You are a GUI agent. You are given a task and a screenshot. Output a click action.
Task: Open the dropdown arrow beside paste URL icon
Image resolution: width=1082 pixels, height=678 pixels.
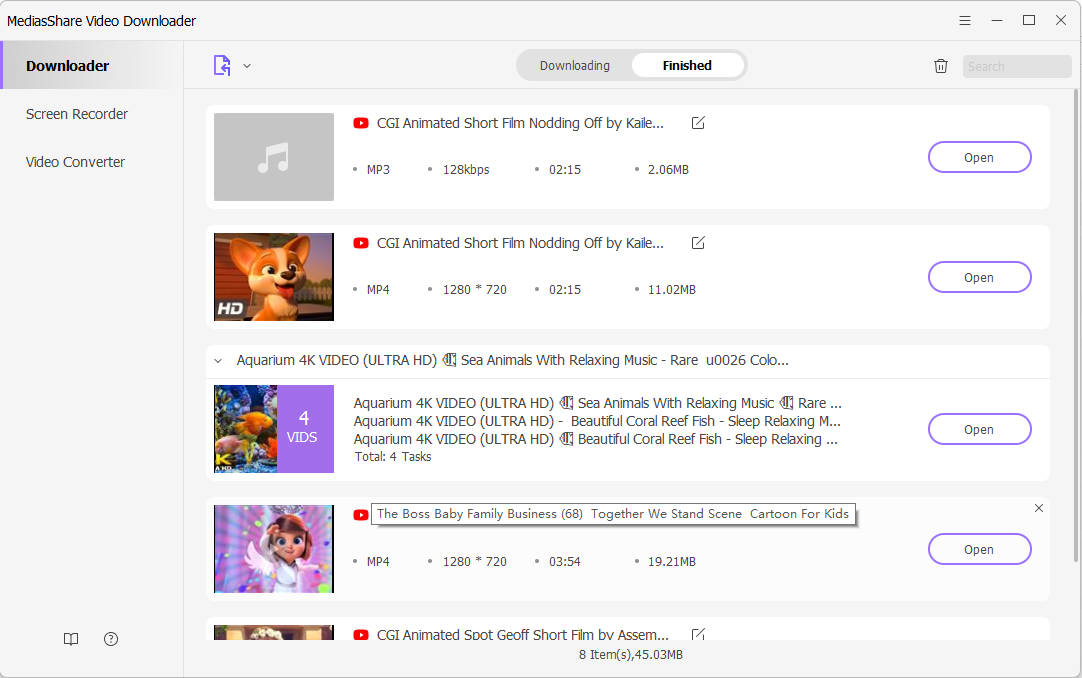(x=247, y=66)
